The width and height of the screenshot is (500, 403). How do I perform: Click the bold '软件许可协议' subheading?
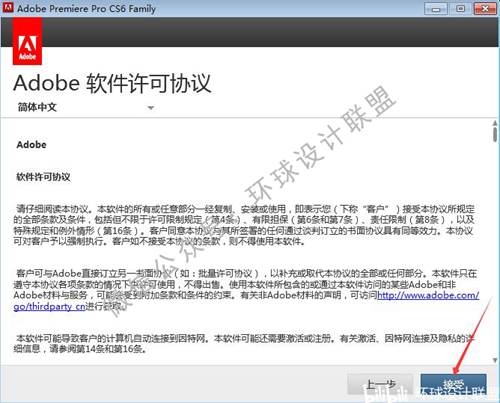(x=43, y=177)
